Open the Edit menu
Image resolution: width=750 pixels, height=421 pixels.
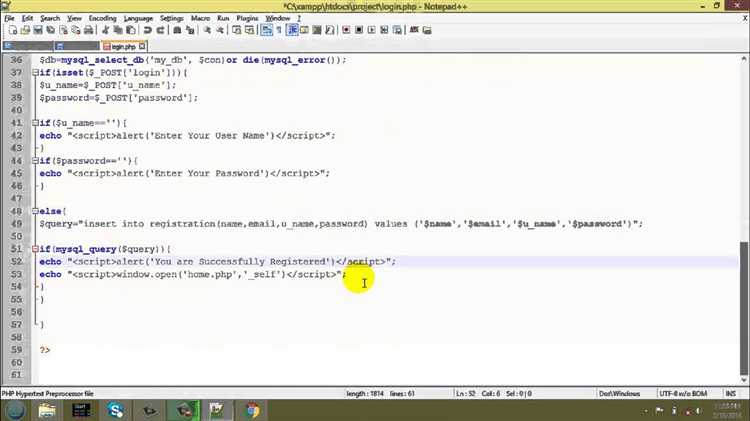(27, 18)
